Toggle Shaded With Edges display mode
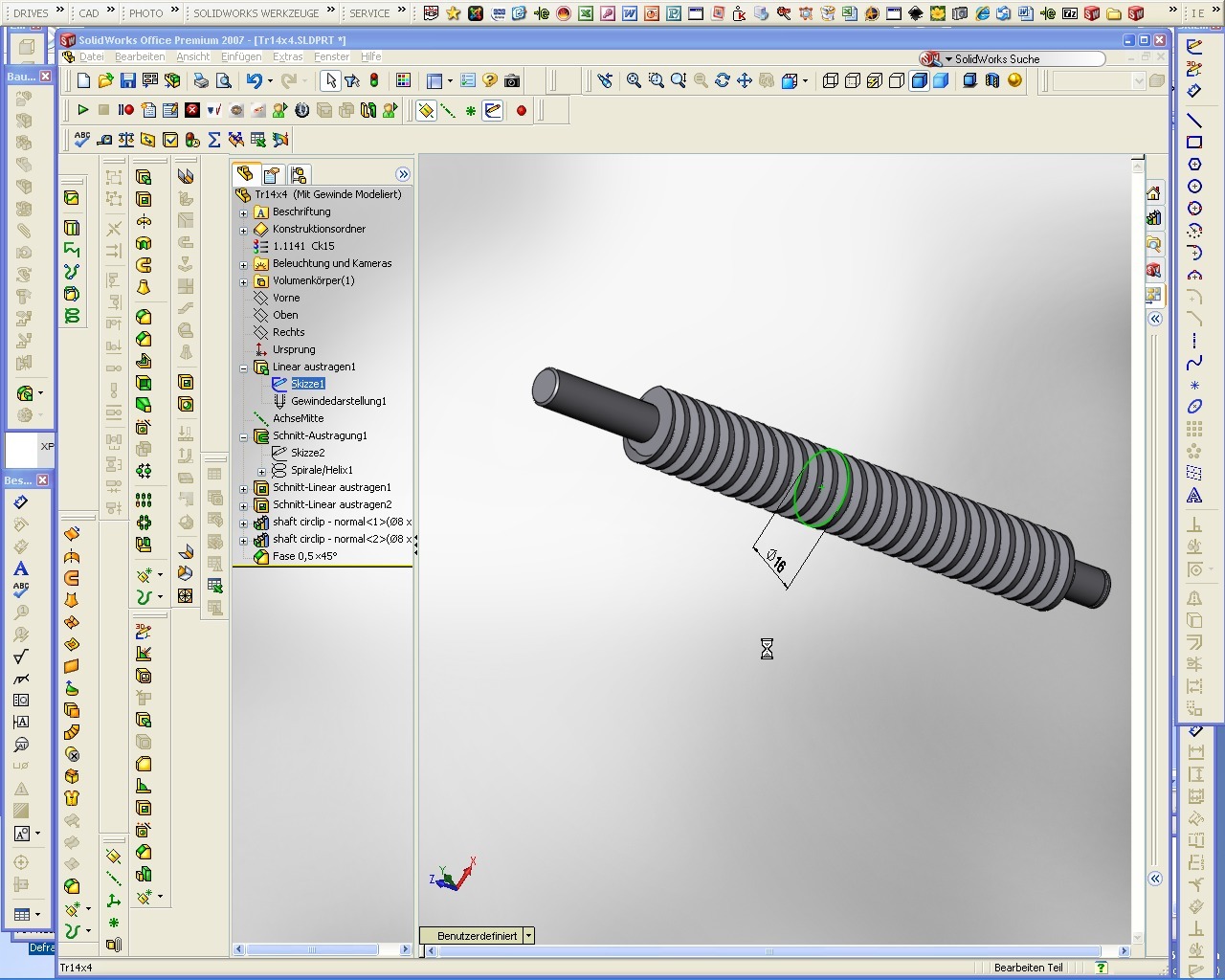1225x980 pixels. click(x=919, y=81)
